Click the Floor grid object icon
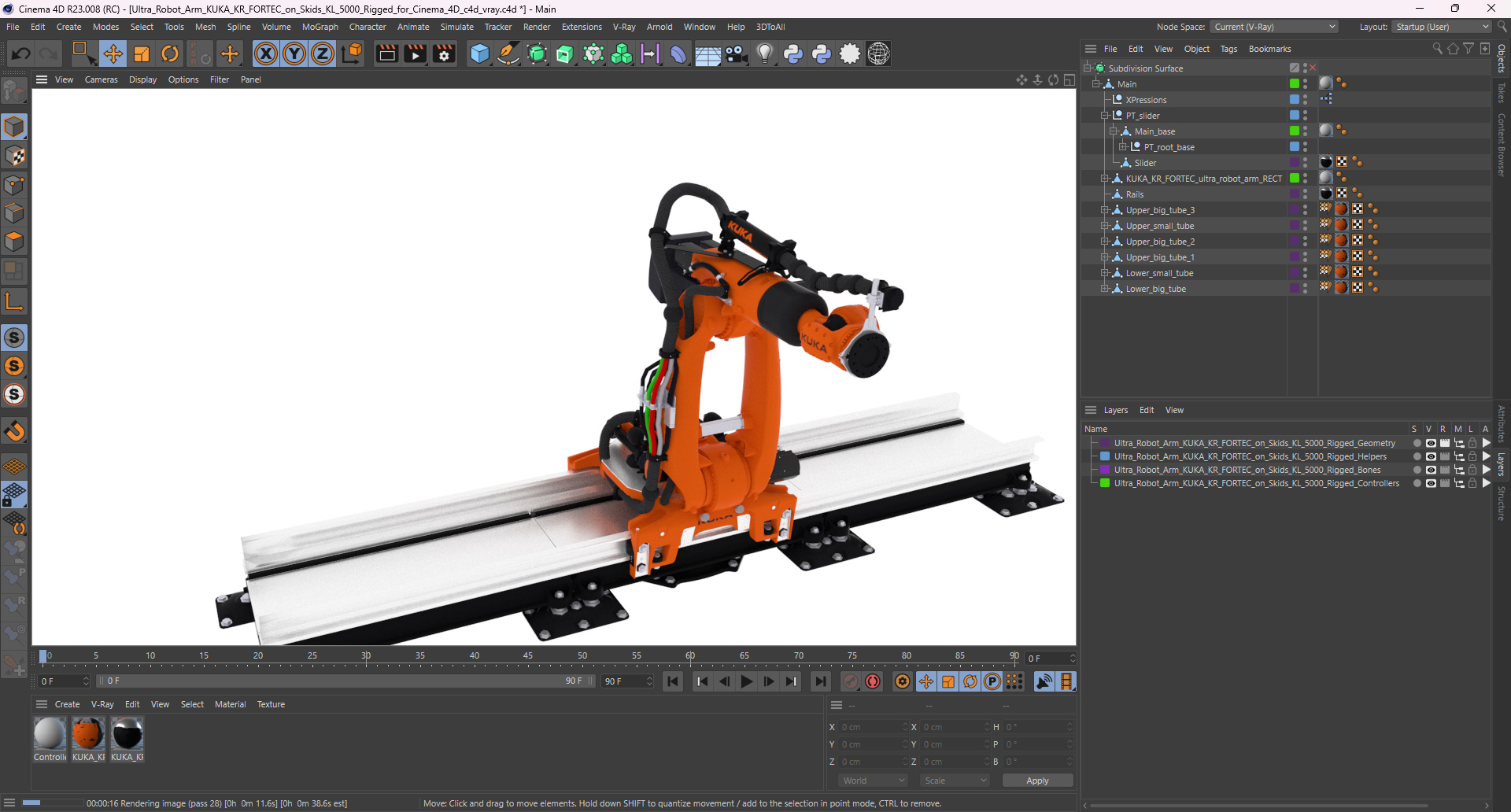Viewport: 1511px width, 812px height. [x=707, y=54]
